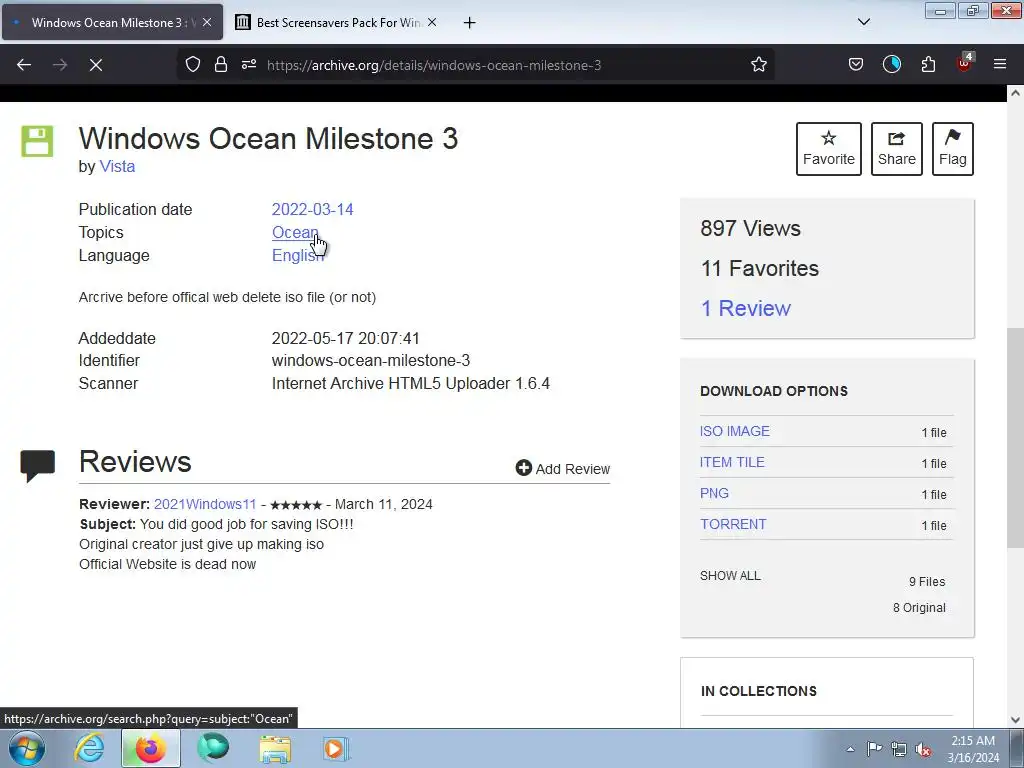Open Windows Explorer folder from taskbar
1024x768 pixels.
point(275,749)
